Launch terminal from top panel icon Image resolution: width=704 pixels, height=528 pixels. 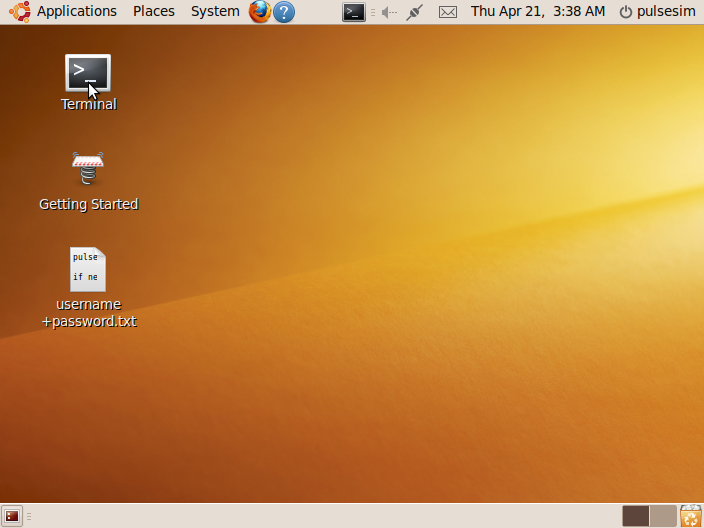click(x=354, y=12)
